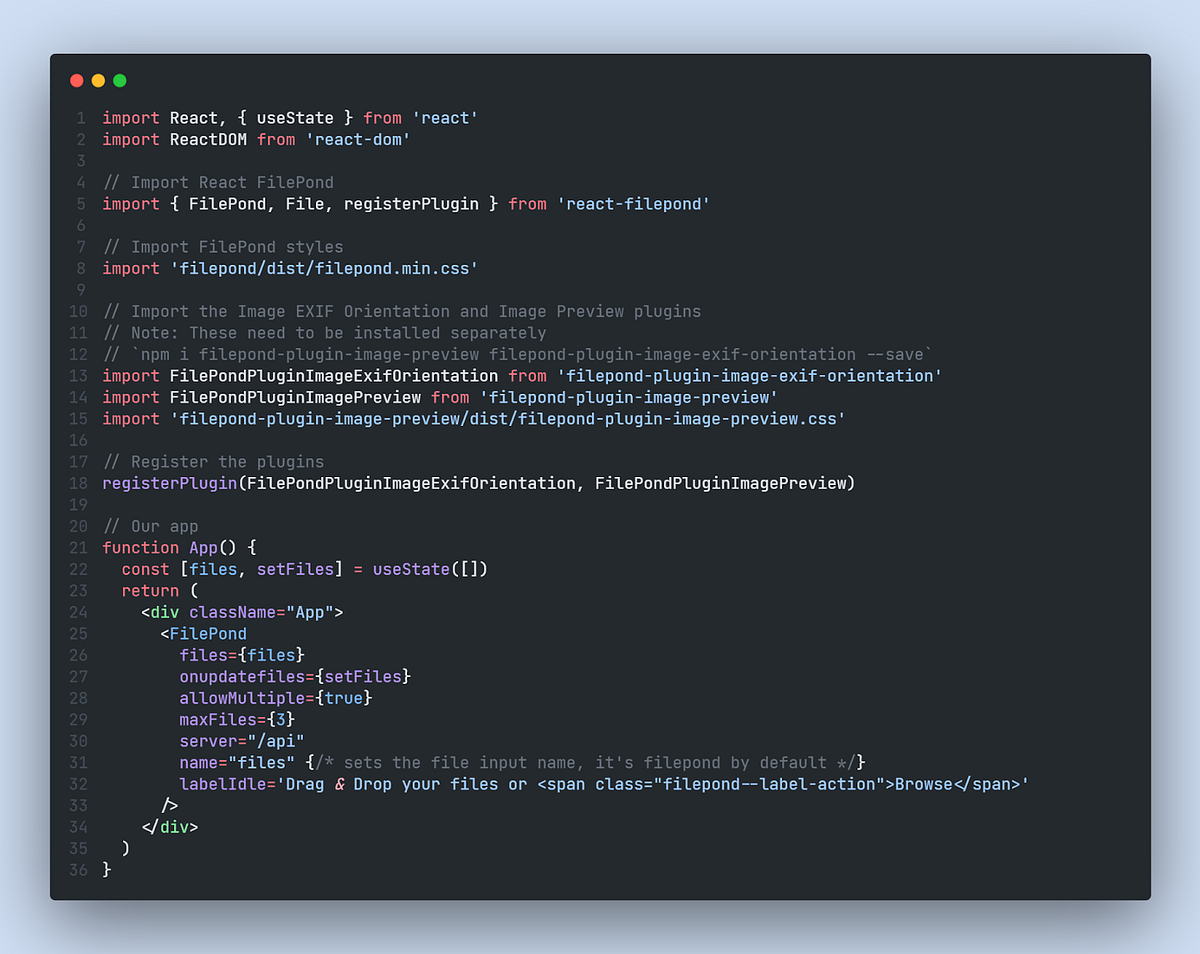Screen dimensions: 1200x954
Task: Select the filepond.min.css import path
Action: (325, 268)
